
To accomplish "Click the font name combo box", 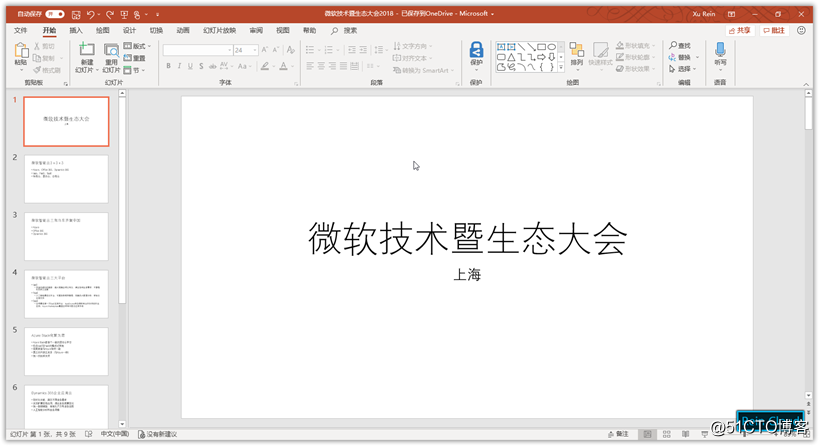I will [197, 50].
